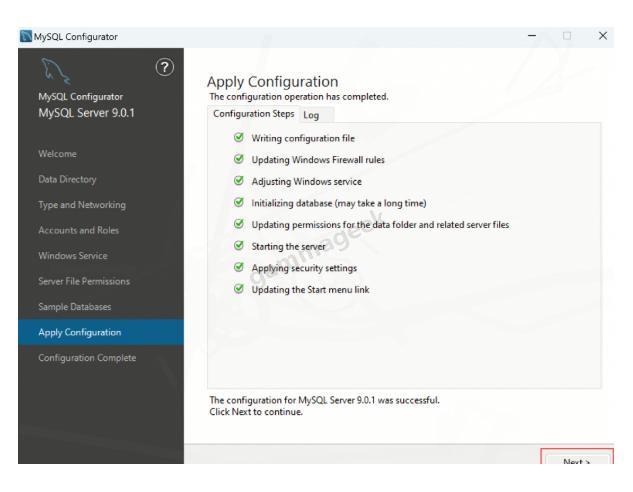Click 'Updating Windows Firewall rules' step text
Viewport: 633px width, 492px height.
[318, 160]
